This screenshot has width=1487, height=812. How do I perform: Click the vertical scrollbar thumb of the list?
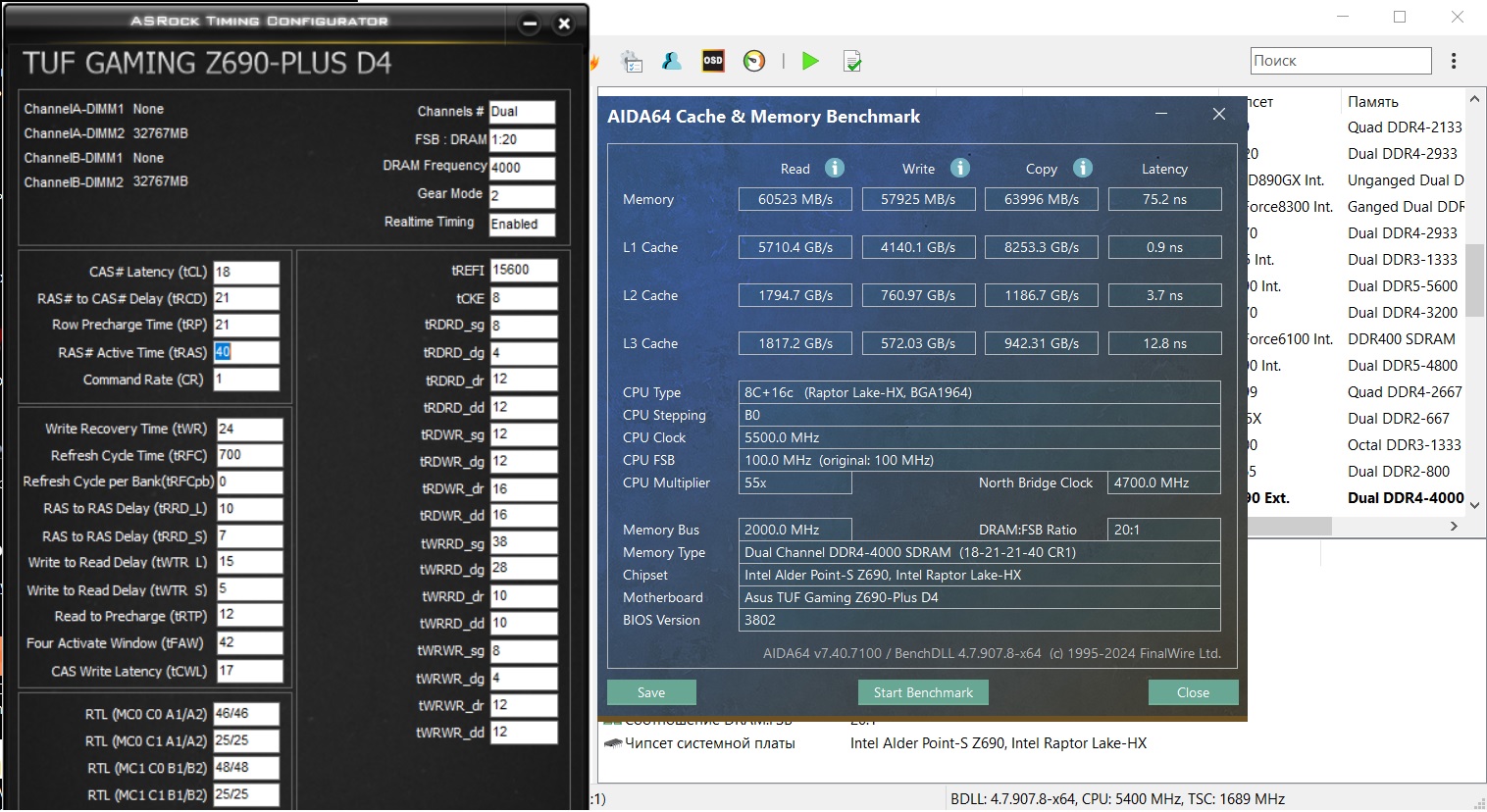tap(1474, 279)
